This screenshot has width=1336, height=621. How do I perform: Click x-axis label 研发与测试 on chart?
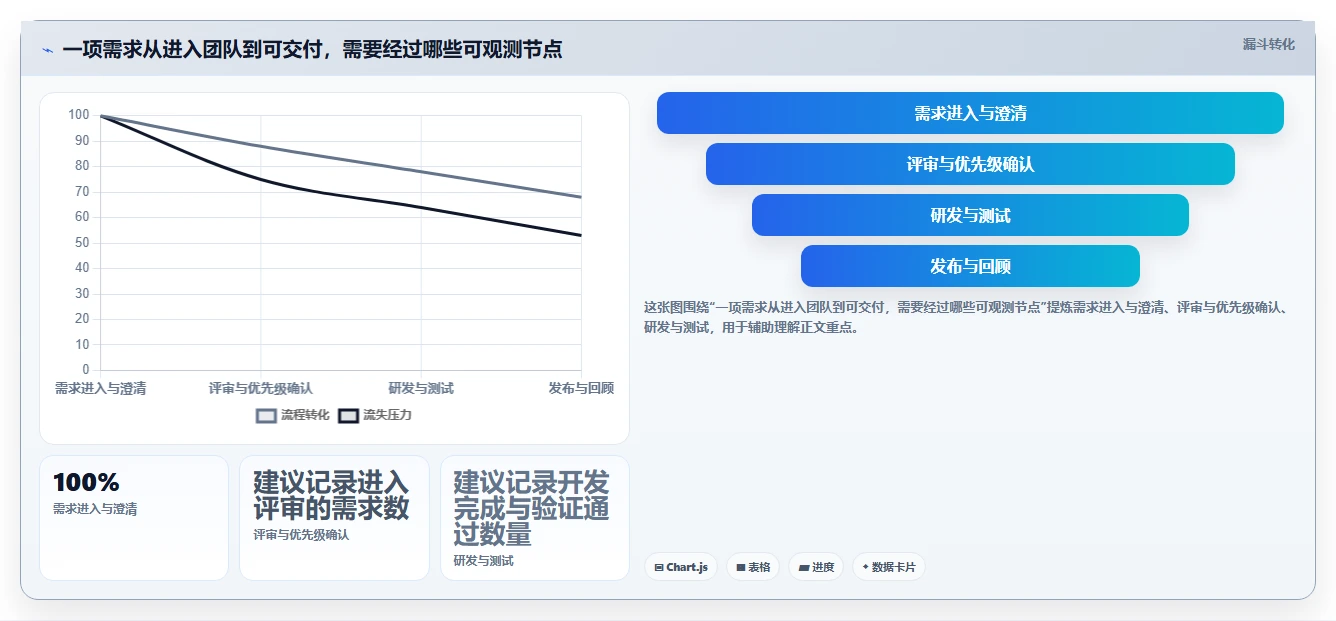[421, 388]
